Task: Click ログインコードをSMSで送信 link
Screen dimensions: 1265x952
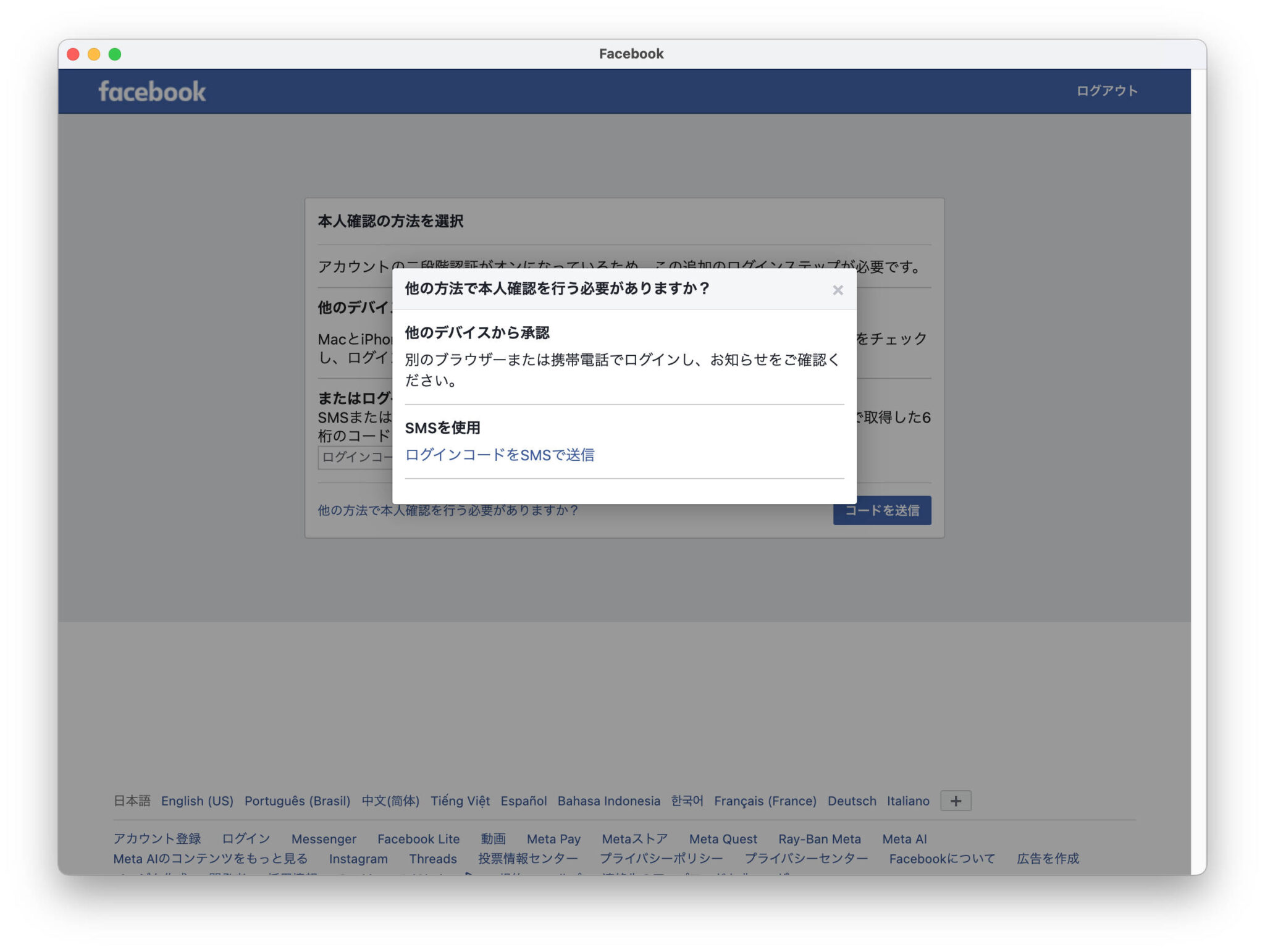Action: click(x=499, y=455)
